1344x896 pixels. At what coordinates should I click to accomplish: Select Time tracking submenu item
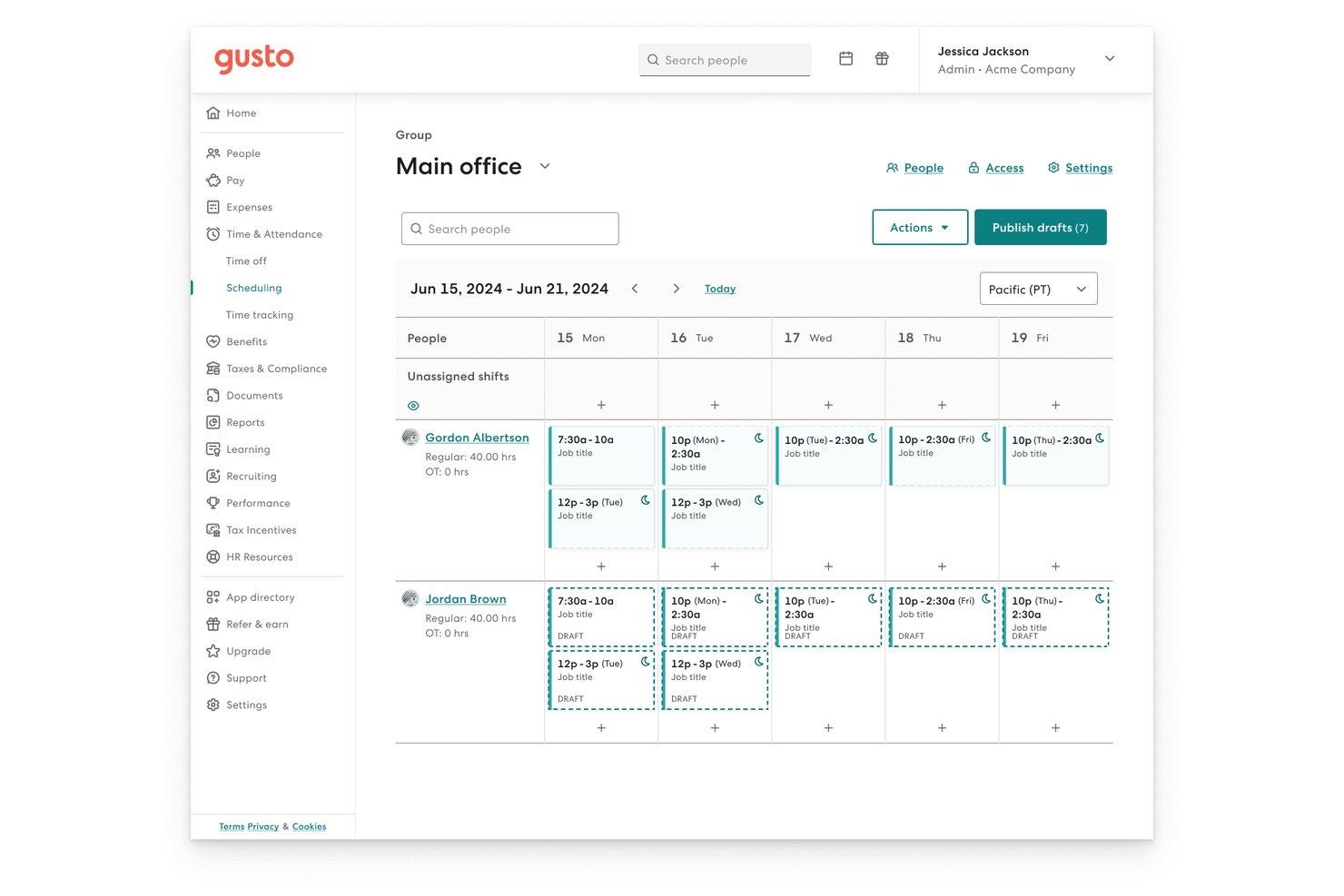click(260, 315)
